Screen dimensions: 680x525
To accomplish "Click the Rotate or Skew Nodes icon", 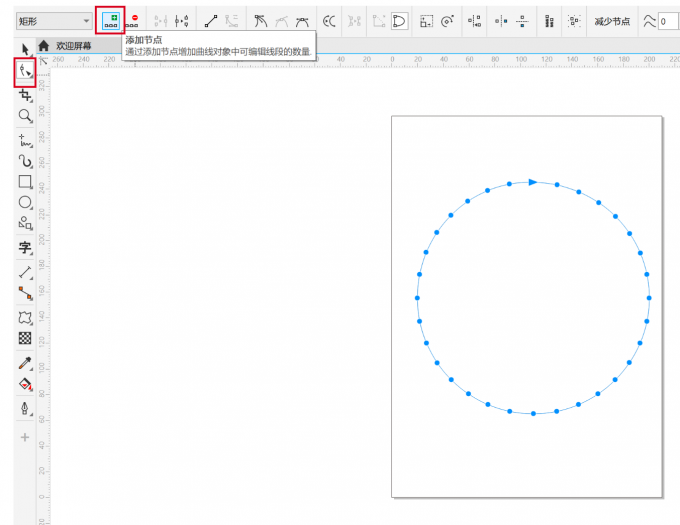I will [447, 21].
